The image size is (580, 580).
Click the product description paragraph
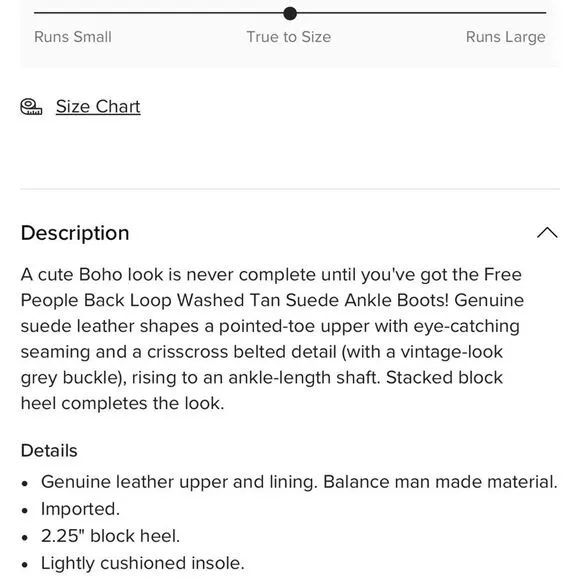pyautogui.click(x=272, y=339)
